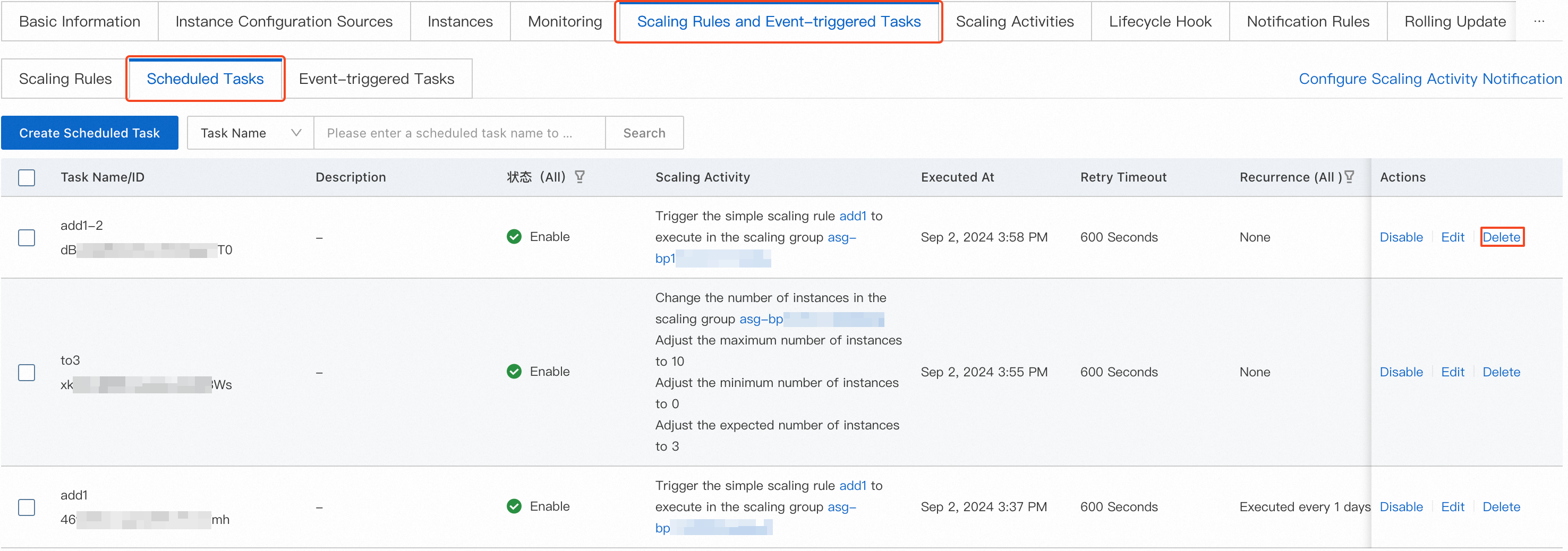Open the asg-bp scaling group link in to3 row
1568x551 pixels.
pos(812,319)
